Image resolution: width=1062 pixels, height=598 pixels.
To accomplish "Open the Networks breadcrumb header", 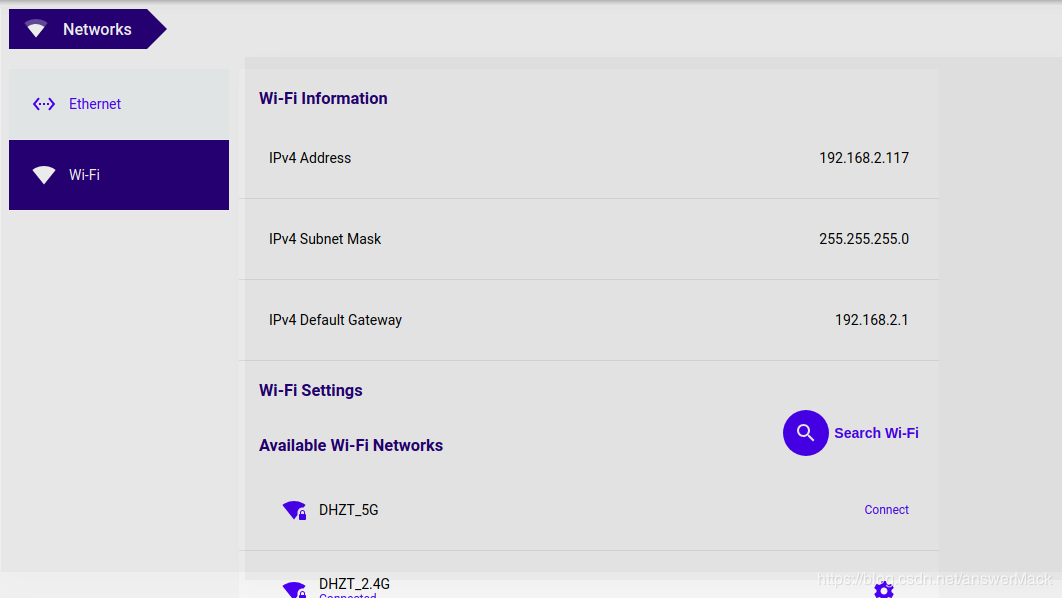I will (x=87, y=29).
